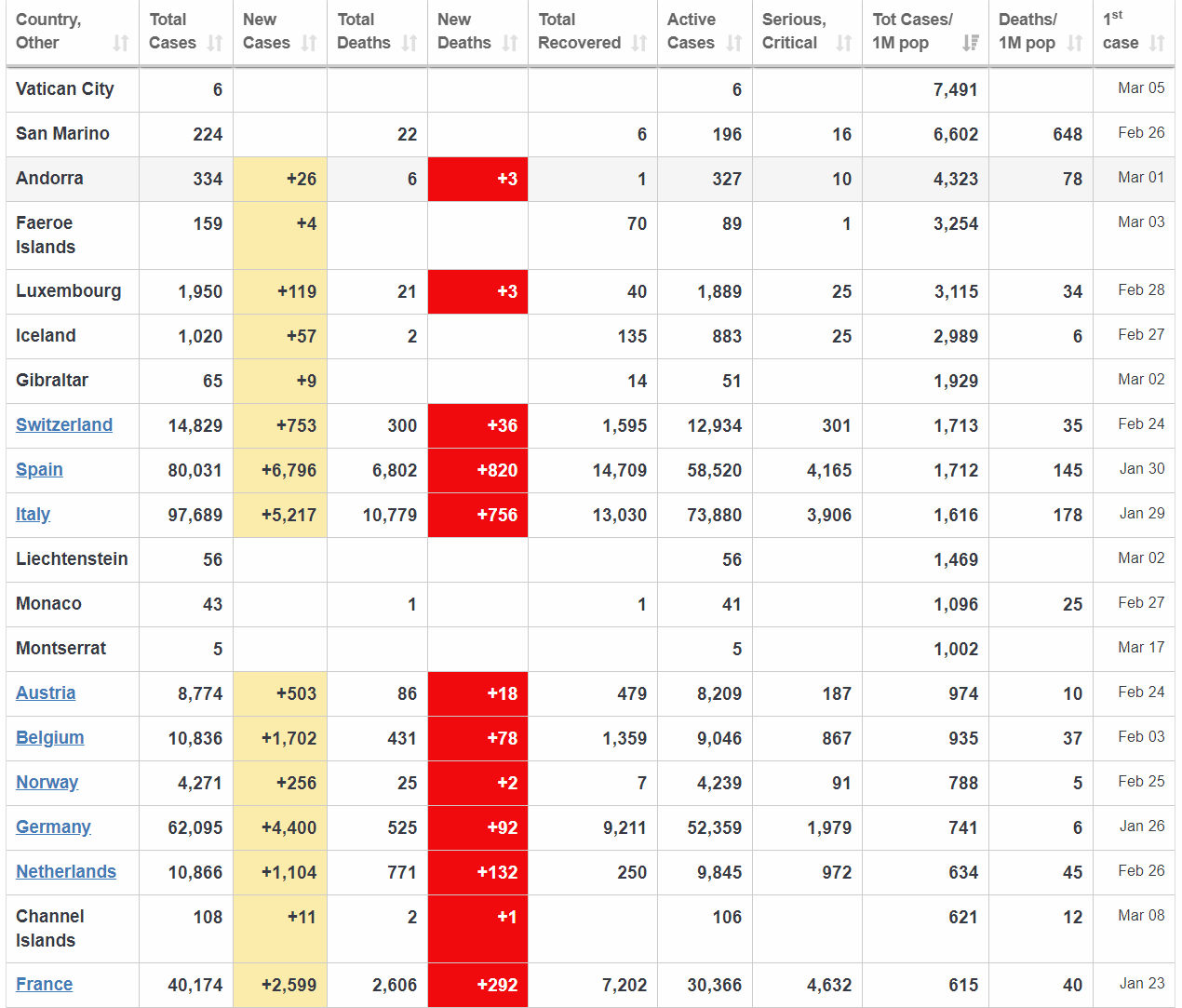1182x1008 pixels.
Task: Select the Monaco row name
Action: [48, 604]
